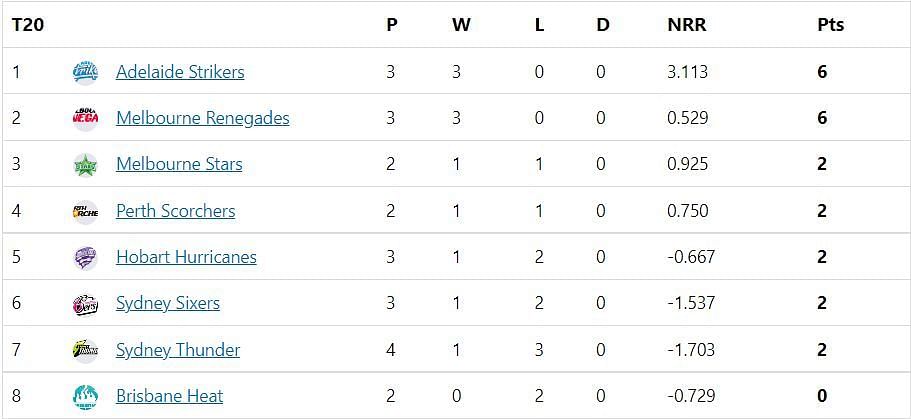Image resolution: width=911 pixels, height=419 pixels.
Task: Click the Pts column header
Action: [830, 26]
